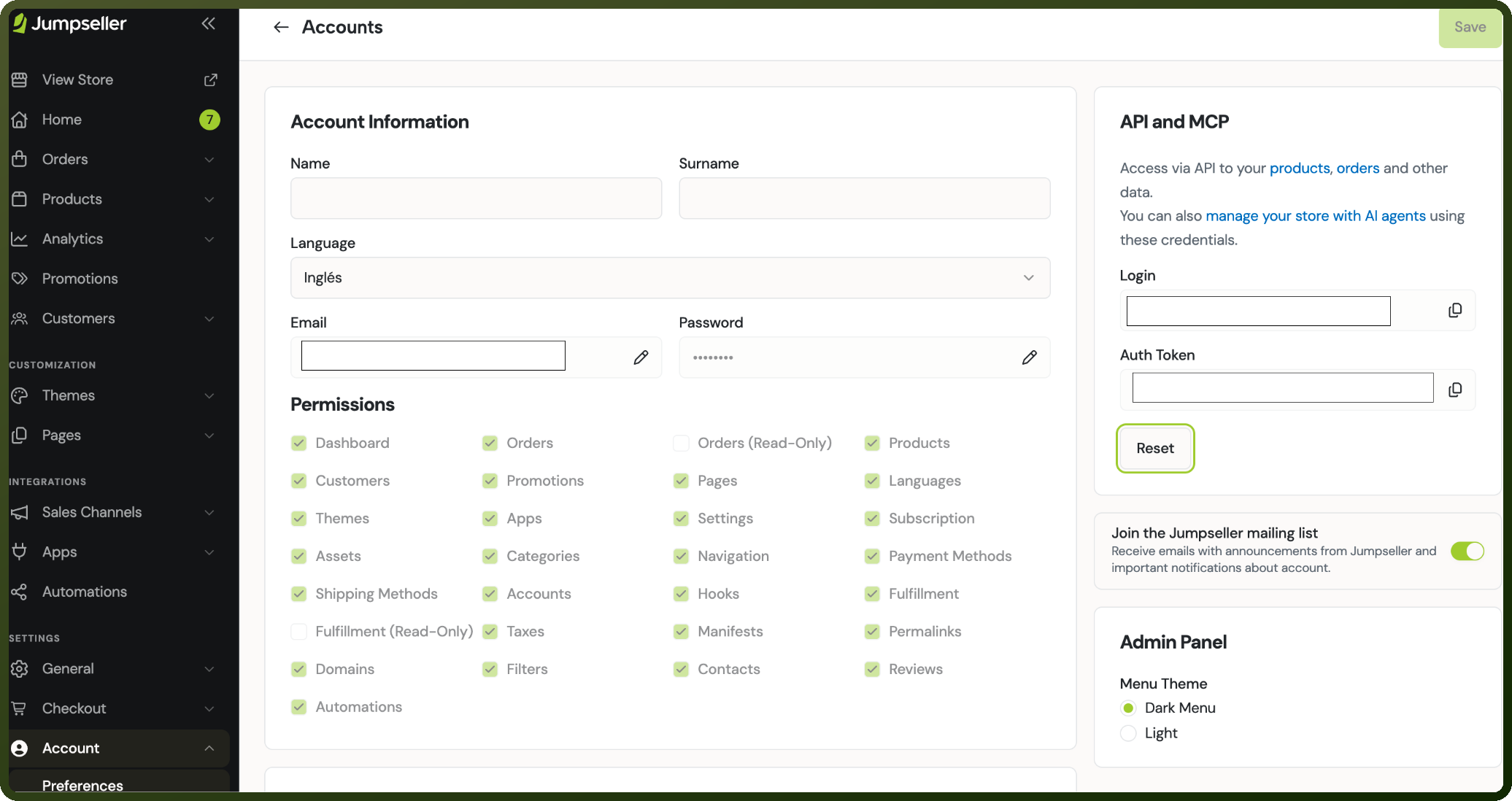Viewport: 1512px width, 801px height.
Task: Click the Name input field
Action: (x=476, y=198)
